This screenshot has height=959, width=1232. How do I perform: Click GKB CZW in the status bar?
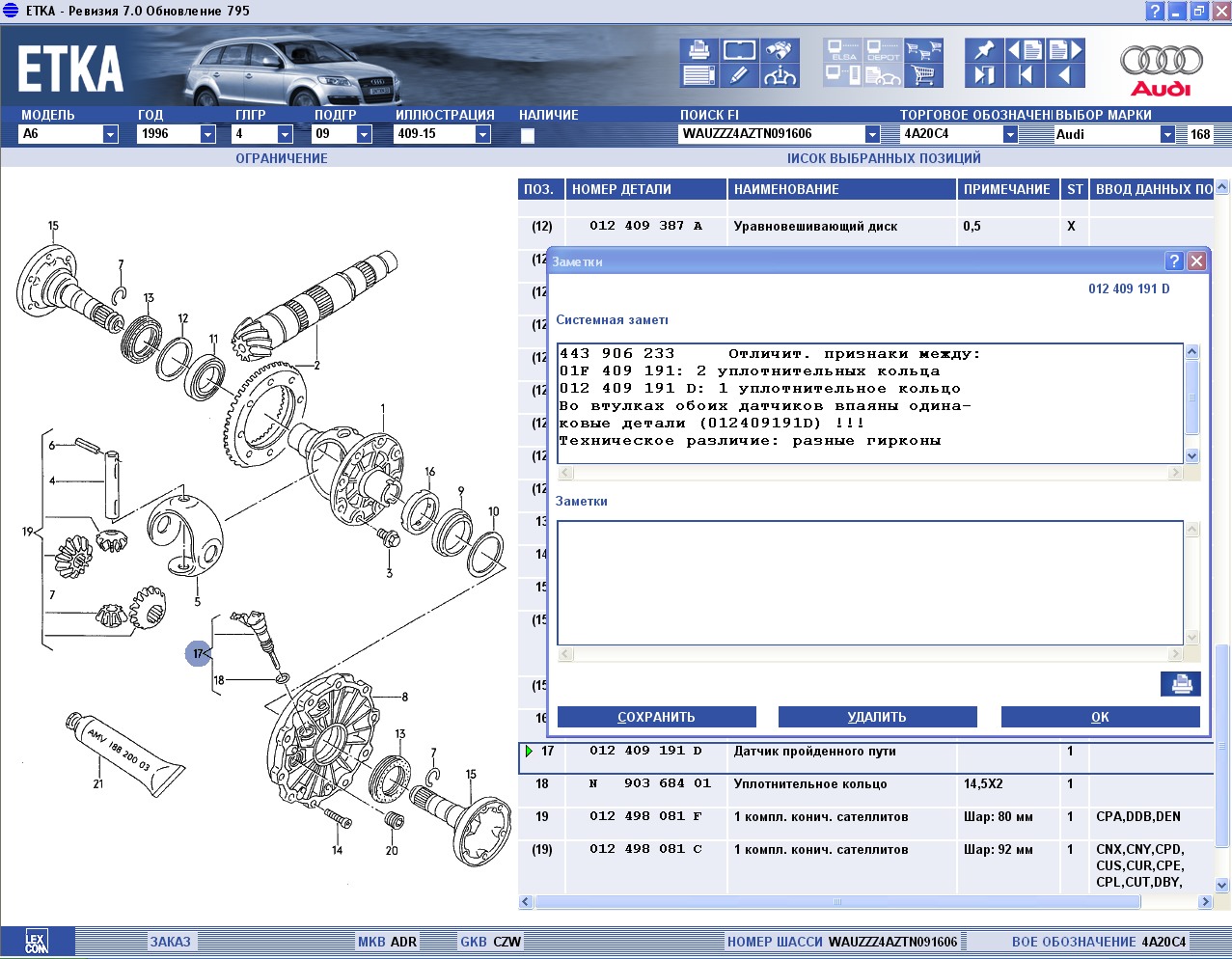[x=490, y=942]
